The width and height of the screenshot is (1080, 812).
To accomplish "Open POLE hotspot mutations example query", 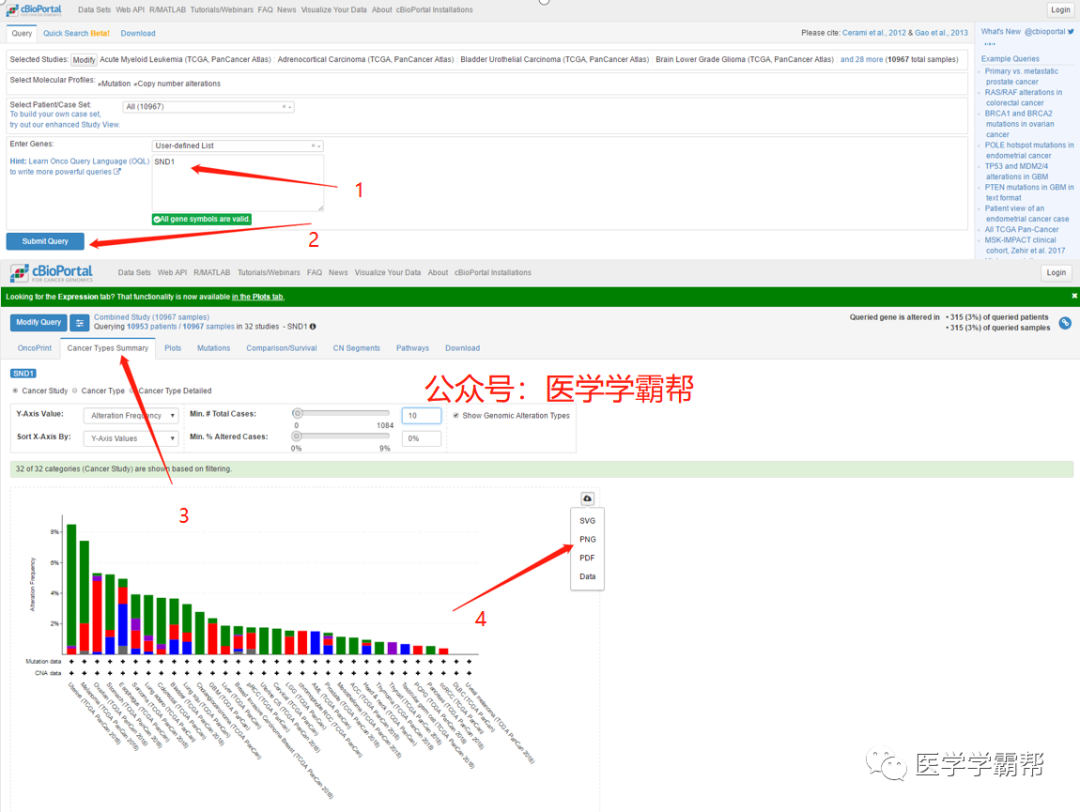I will (1028, 150).
